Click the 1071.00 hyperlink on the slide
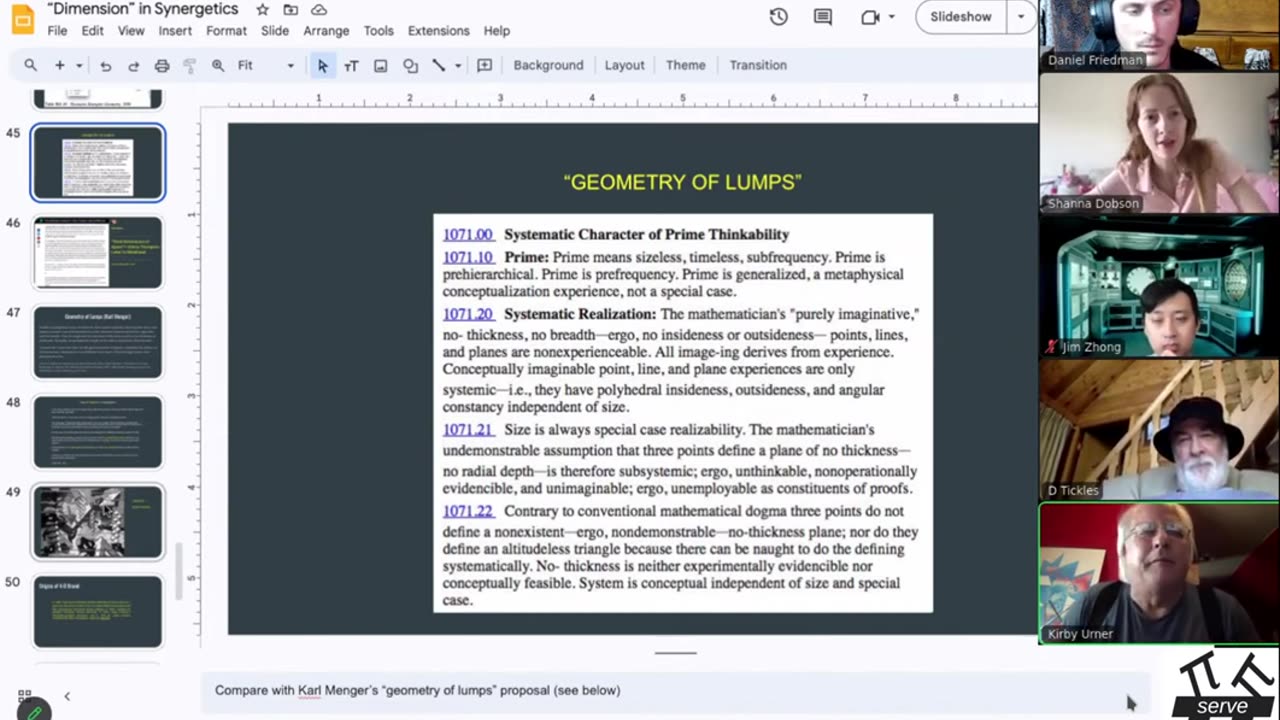Viewport: 1280px width, 720px height. point(468,234)
